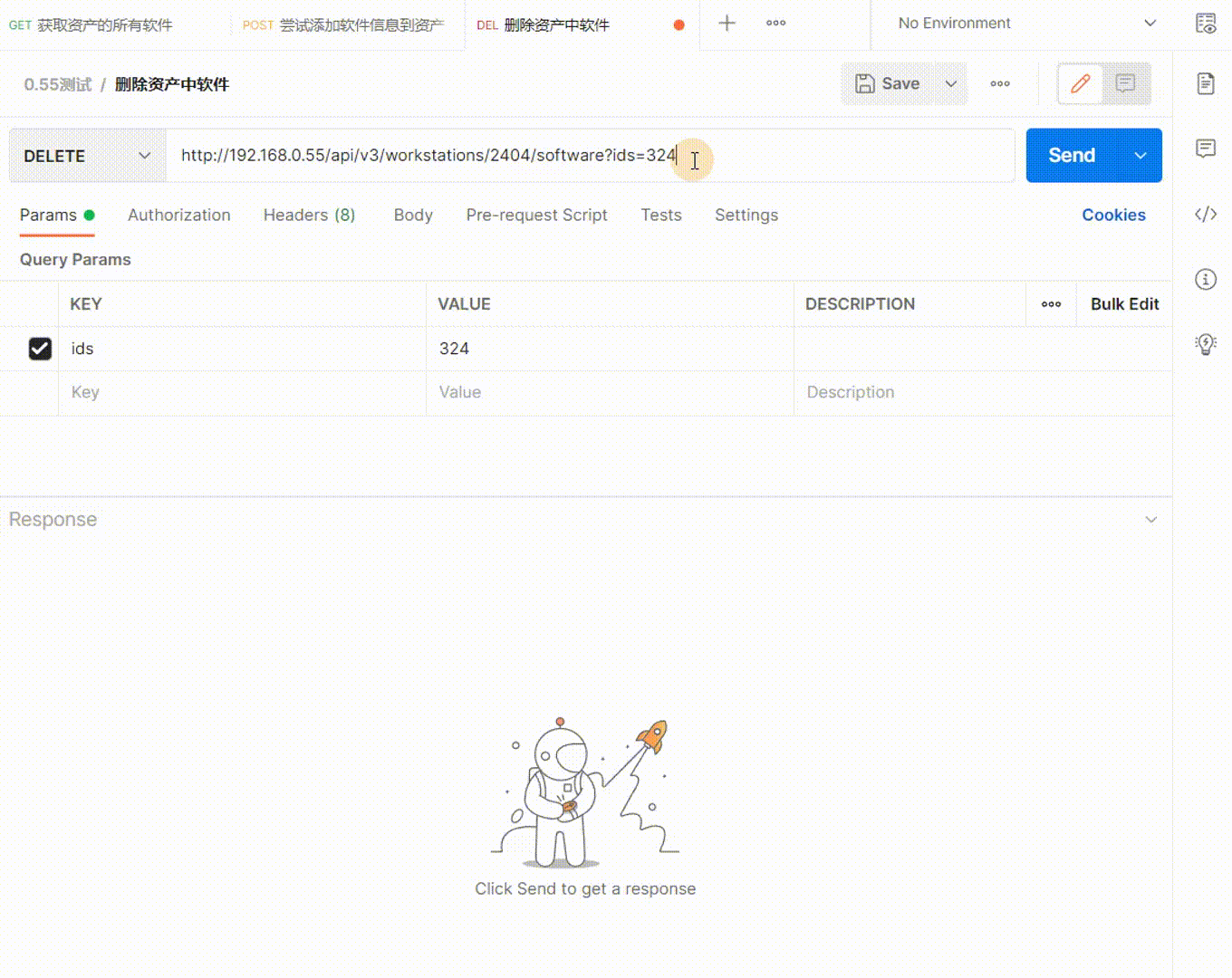Open the tab options three-dot menu
Image resolution: width=1232 pixels, height=978 pixels.
776,24
